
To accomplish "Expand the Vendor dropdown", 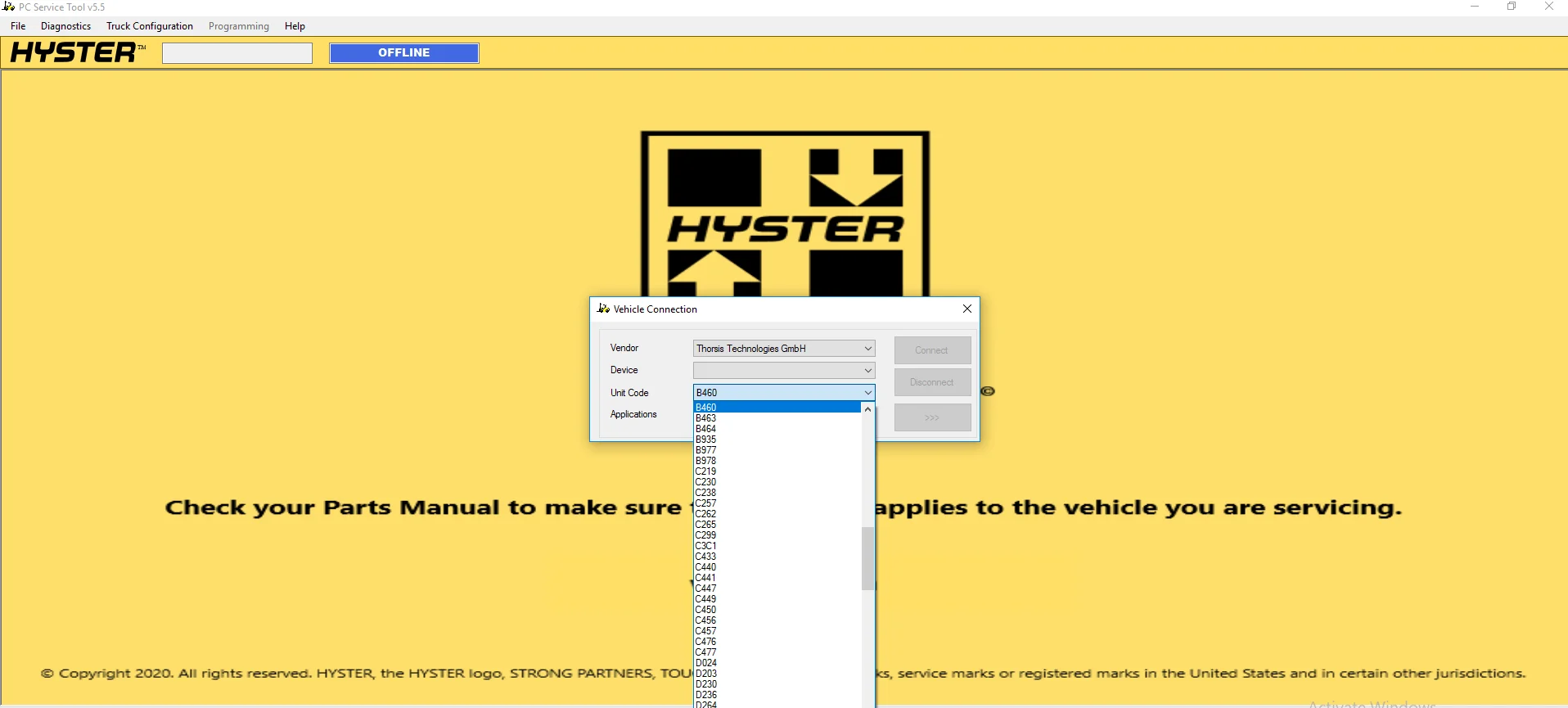I will point(867,349).
